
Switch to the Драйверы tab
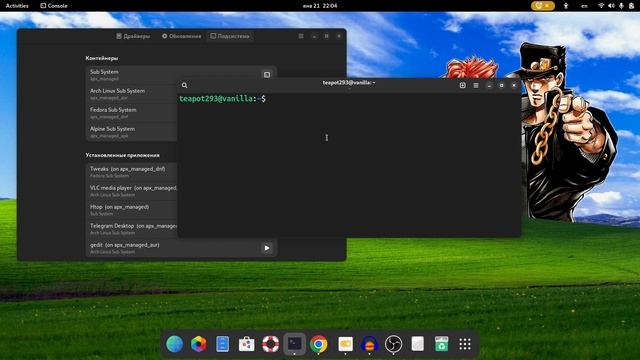pos(133,36)
